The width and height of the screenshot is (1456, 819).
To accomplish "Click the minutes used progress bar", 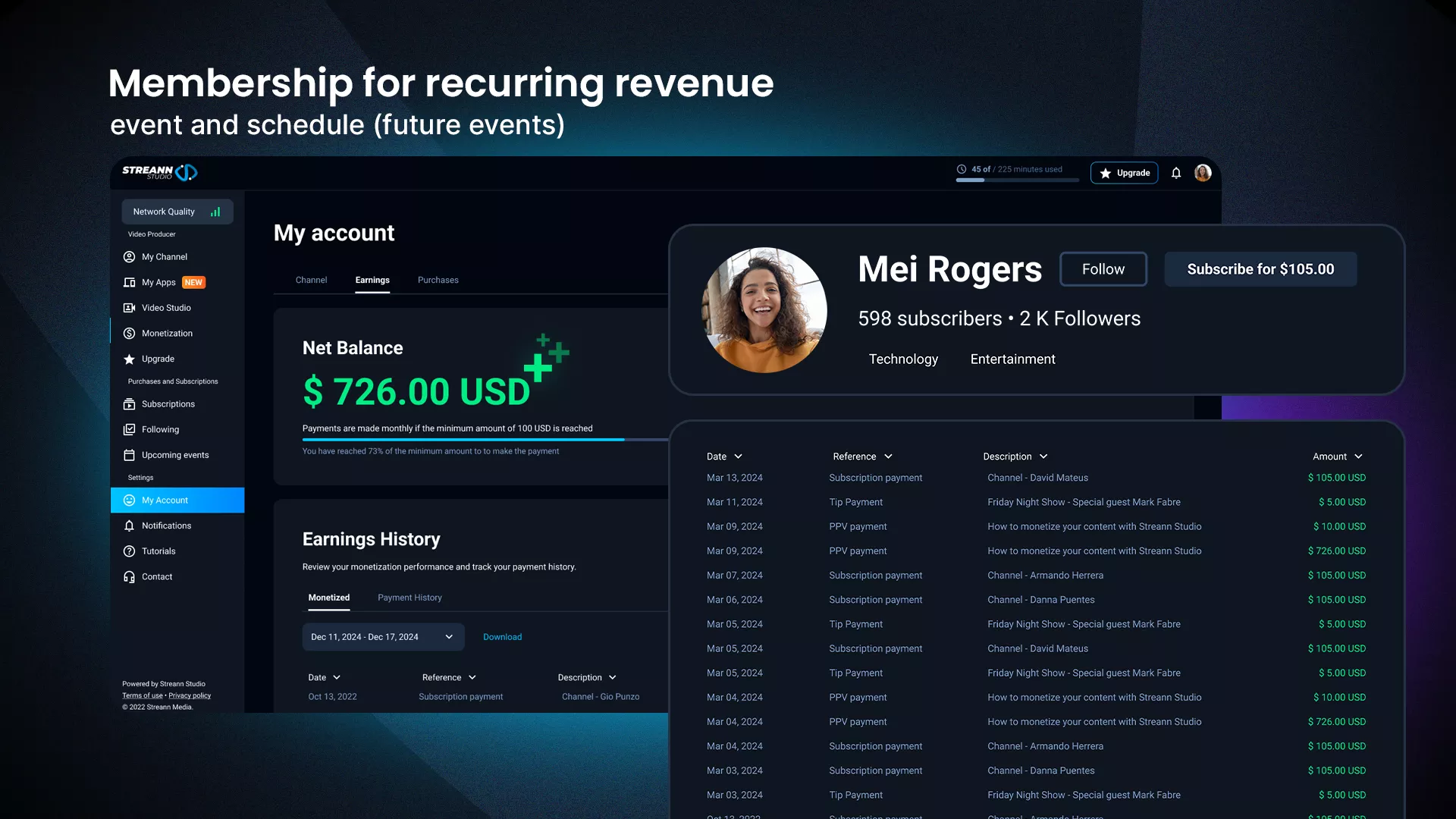I will pyautogui.click(x=1016, y=180).
